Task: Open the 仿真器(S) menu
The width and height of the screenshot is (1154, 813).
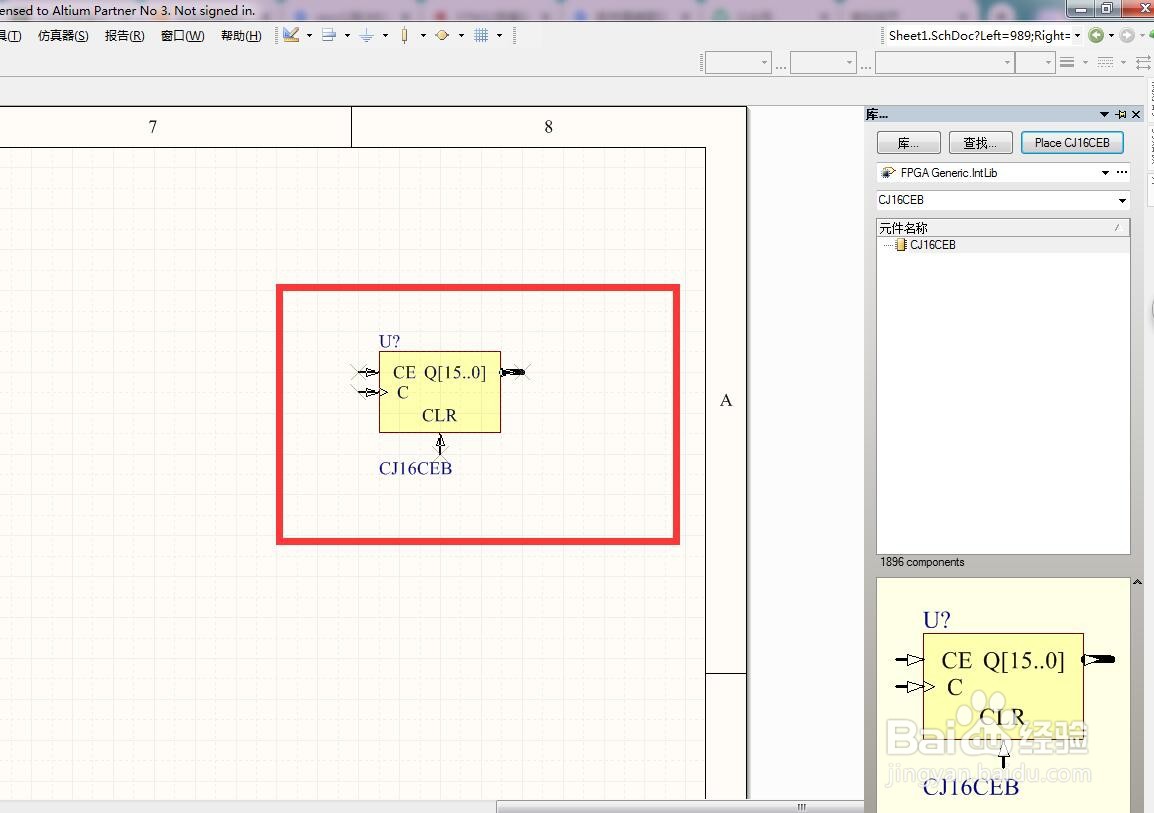Action: tap(63, 35)
